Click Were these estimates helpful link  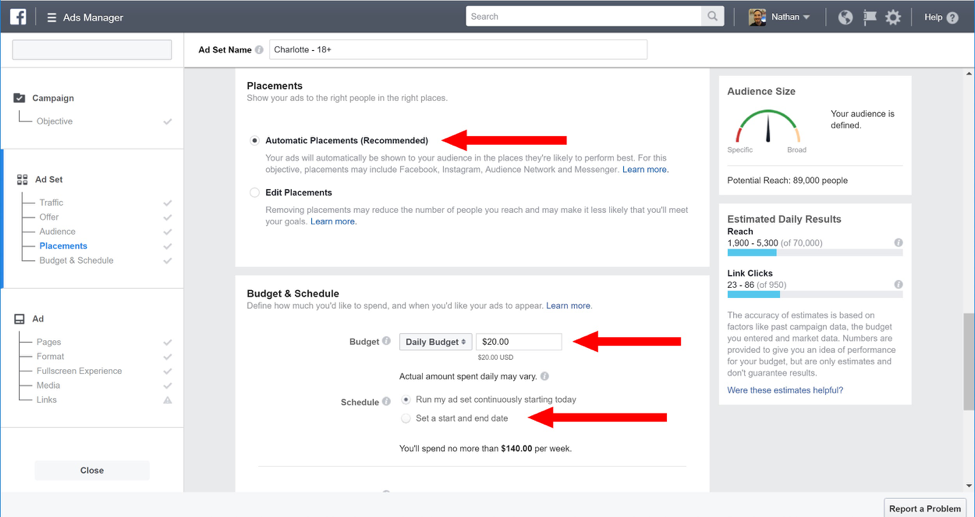point(785,390)
